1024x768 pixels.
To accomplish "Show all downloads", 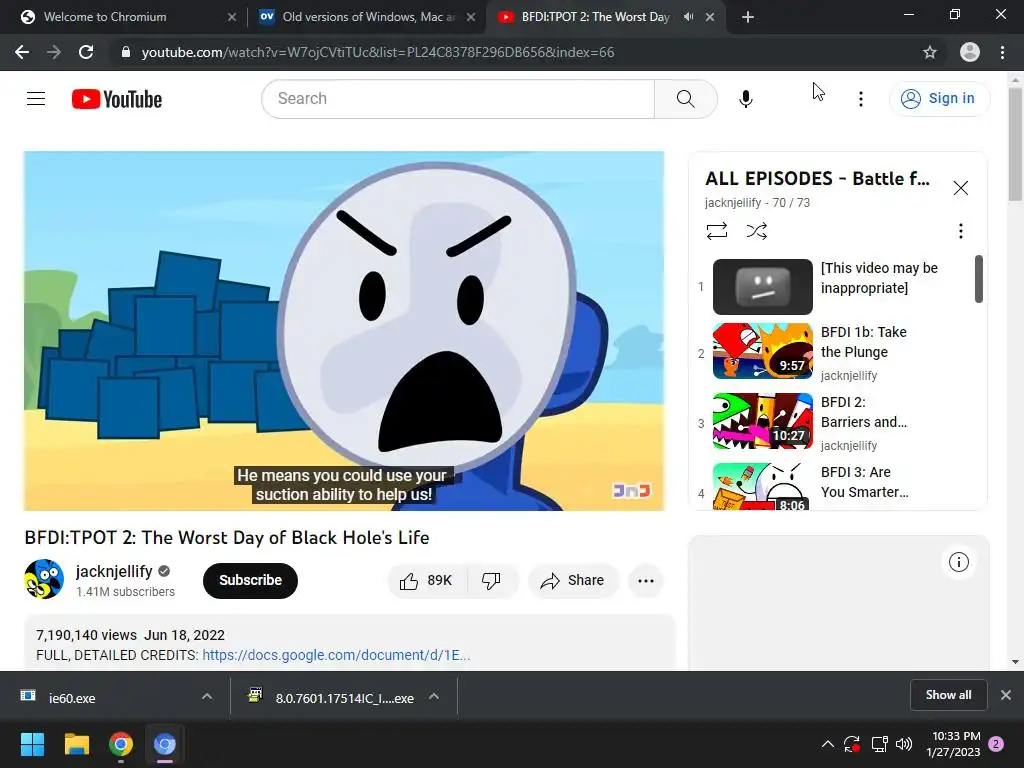I will tap(948, 695).
